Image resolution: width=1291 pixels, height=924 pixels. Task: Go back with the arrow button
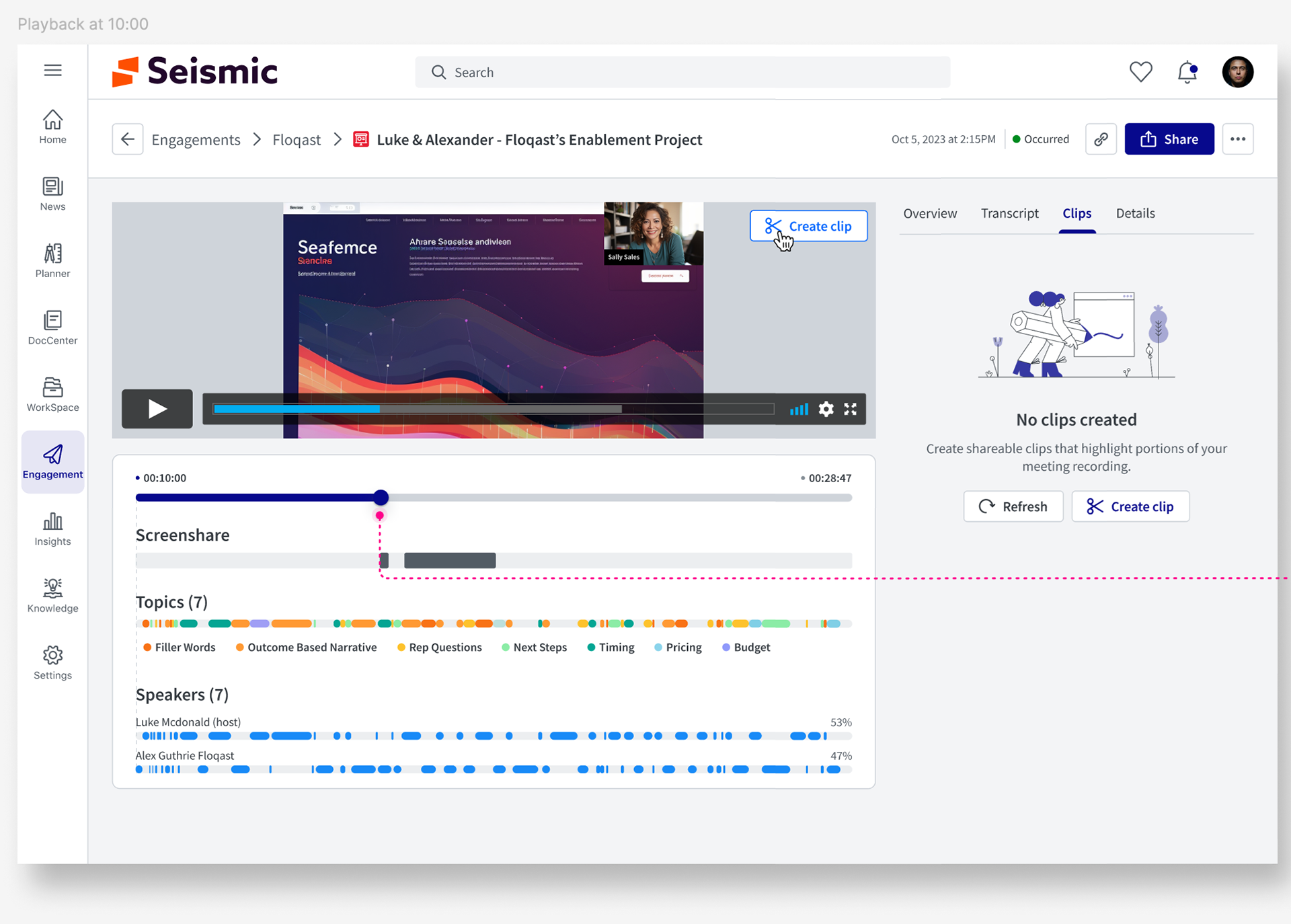tap(128, 139)
